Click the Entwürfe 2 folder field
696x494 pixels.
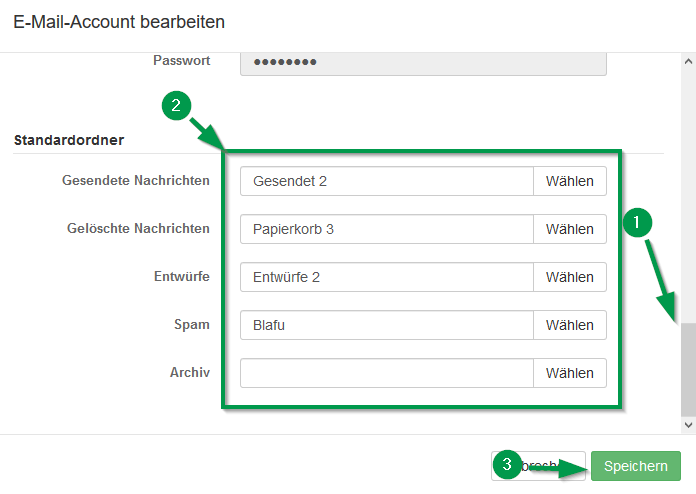[387, 277]
